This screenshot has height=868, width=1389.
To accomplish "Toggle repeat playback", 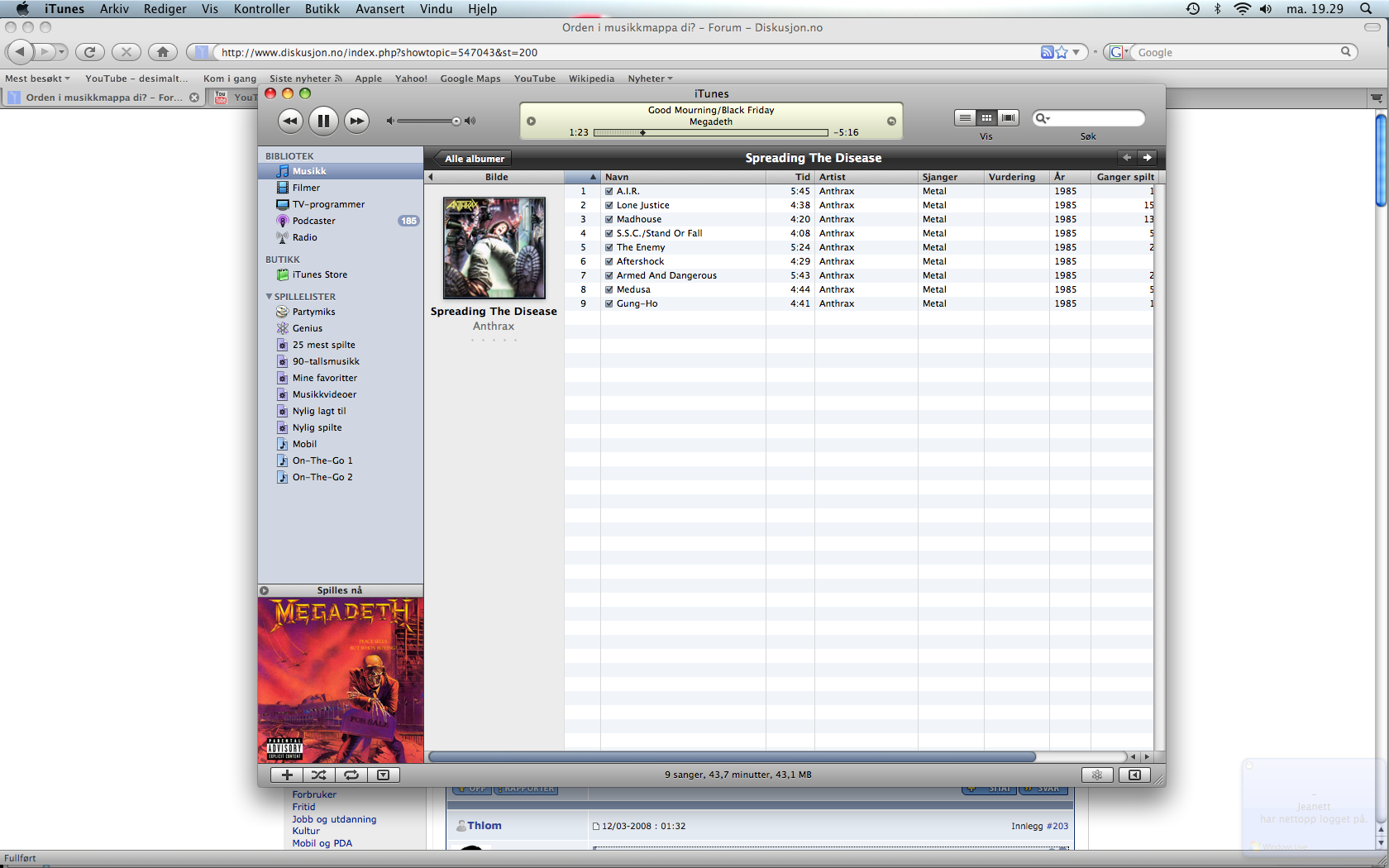I will point(351,775).
